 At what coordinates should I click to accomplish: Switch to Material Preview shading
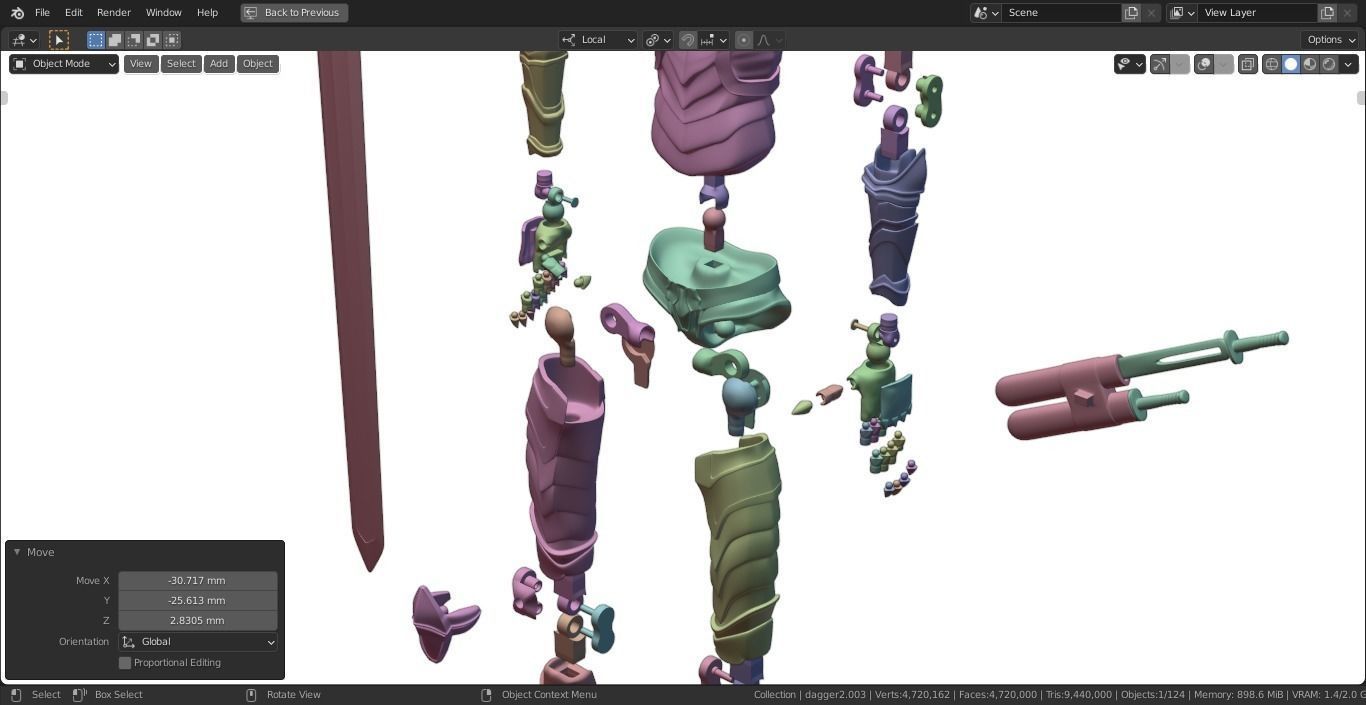click(x=1310, y=64)
